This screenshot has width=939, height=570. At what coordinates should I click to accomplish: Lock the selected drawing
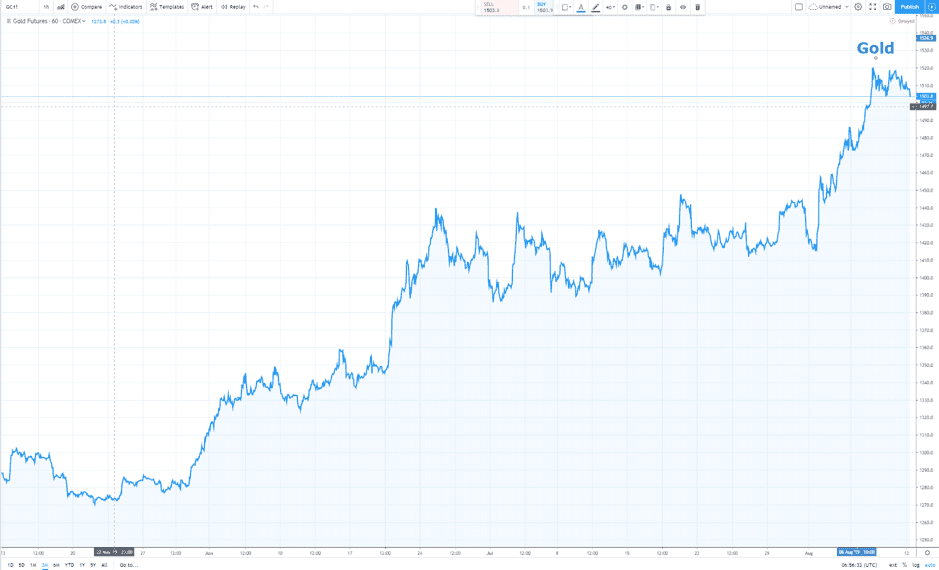pos(668,7)
